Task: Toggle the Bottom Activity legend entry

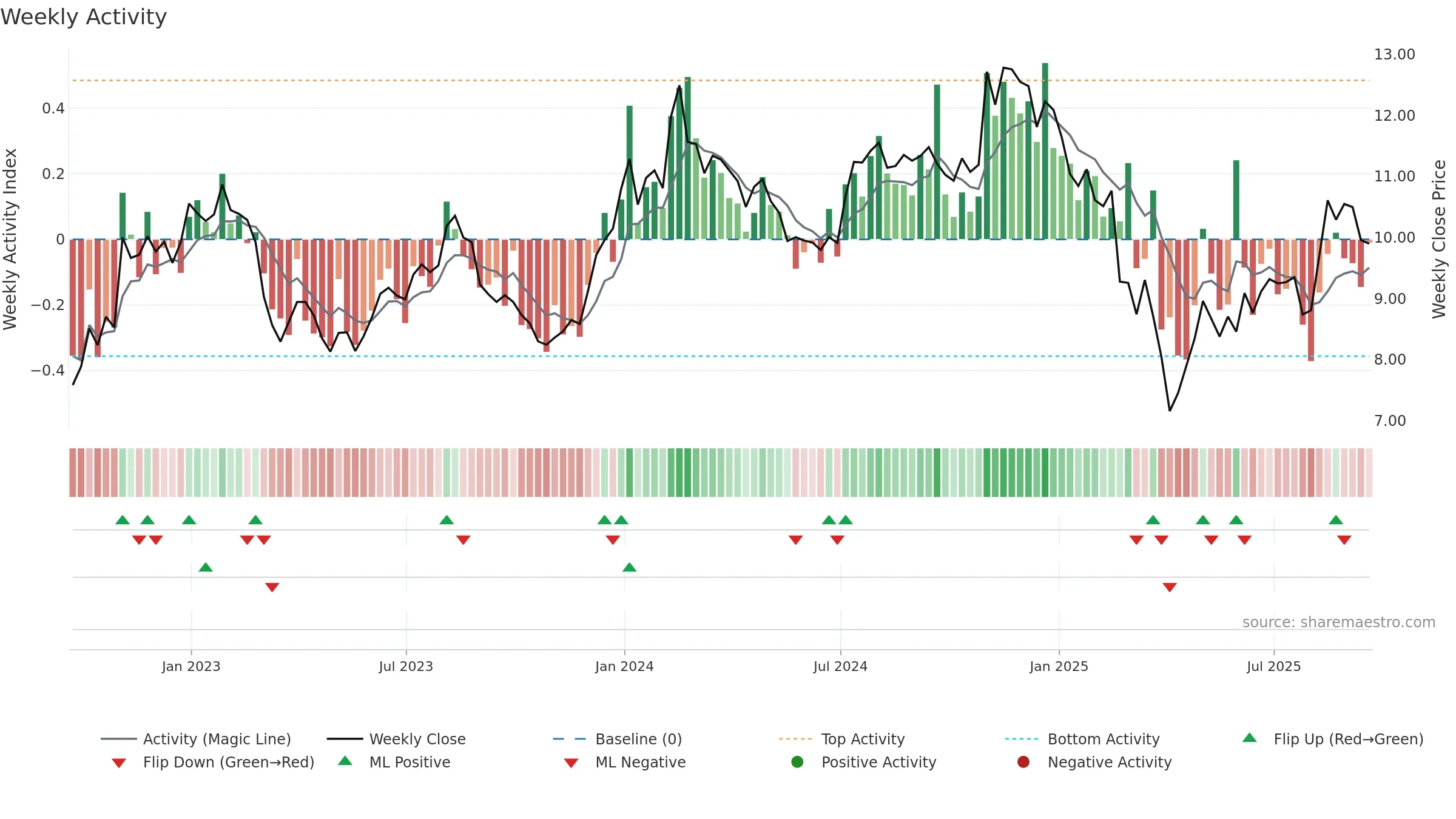Action: point(1082,739)
